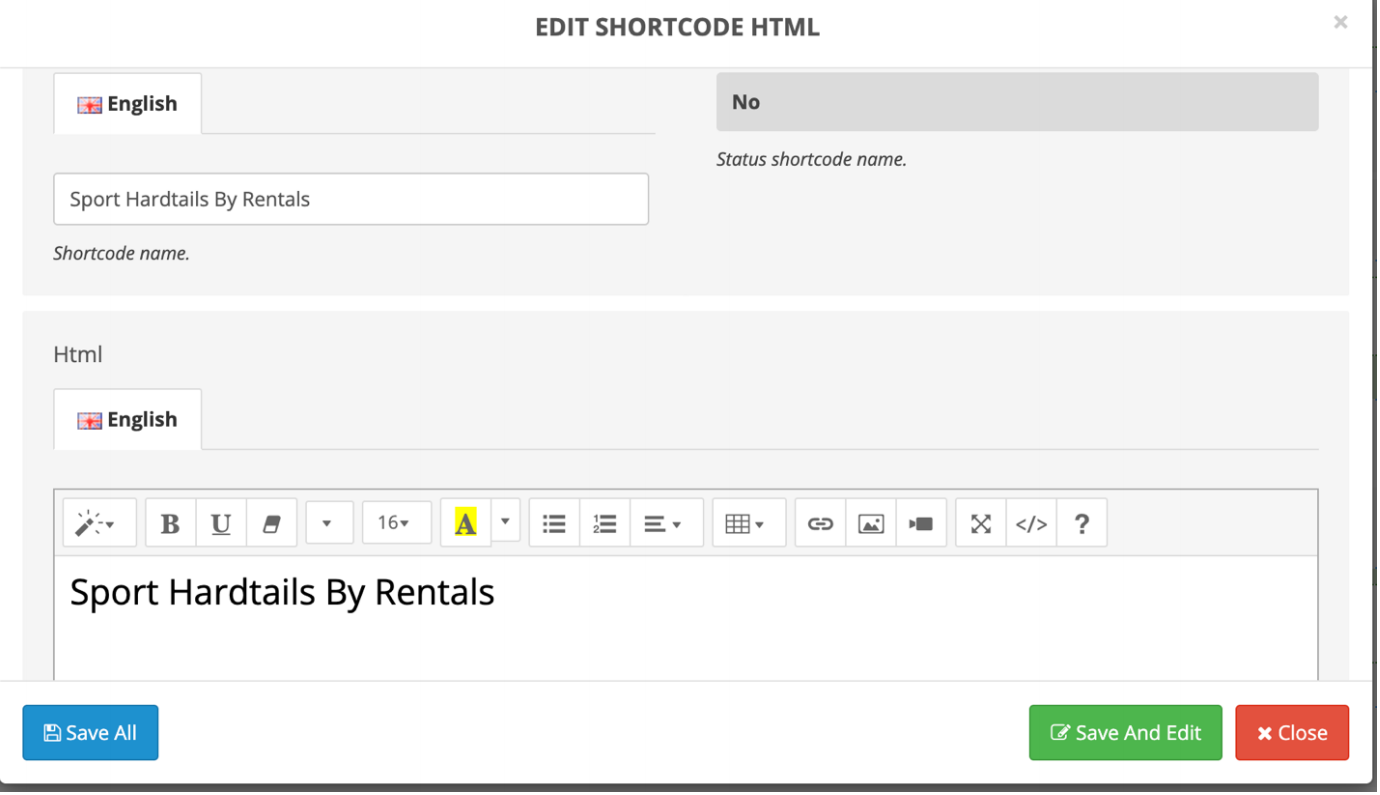
Task: Insert an ordered numbered list
Action: tap(604, 524)
